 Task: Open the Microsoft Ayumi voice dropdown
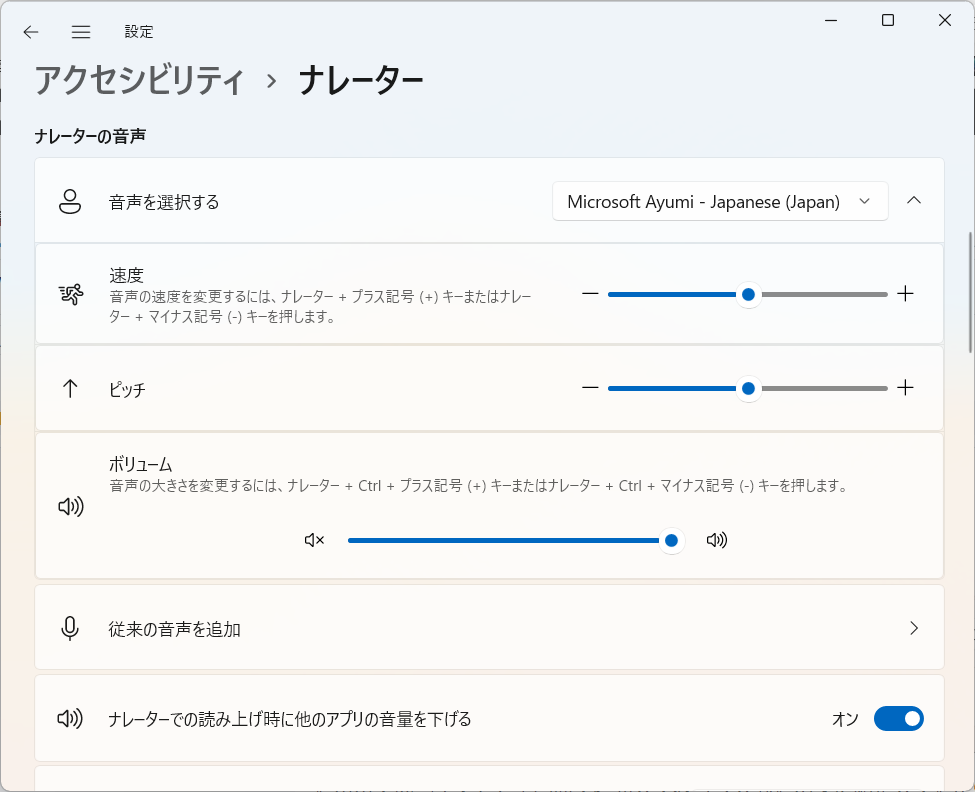[719, 201]
